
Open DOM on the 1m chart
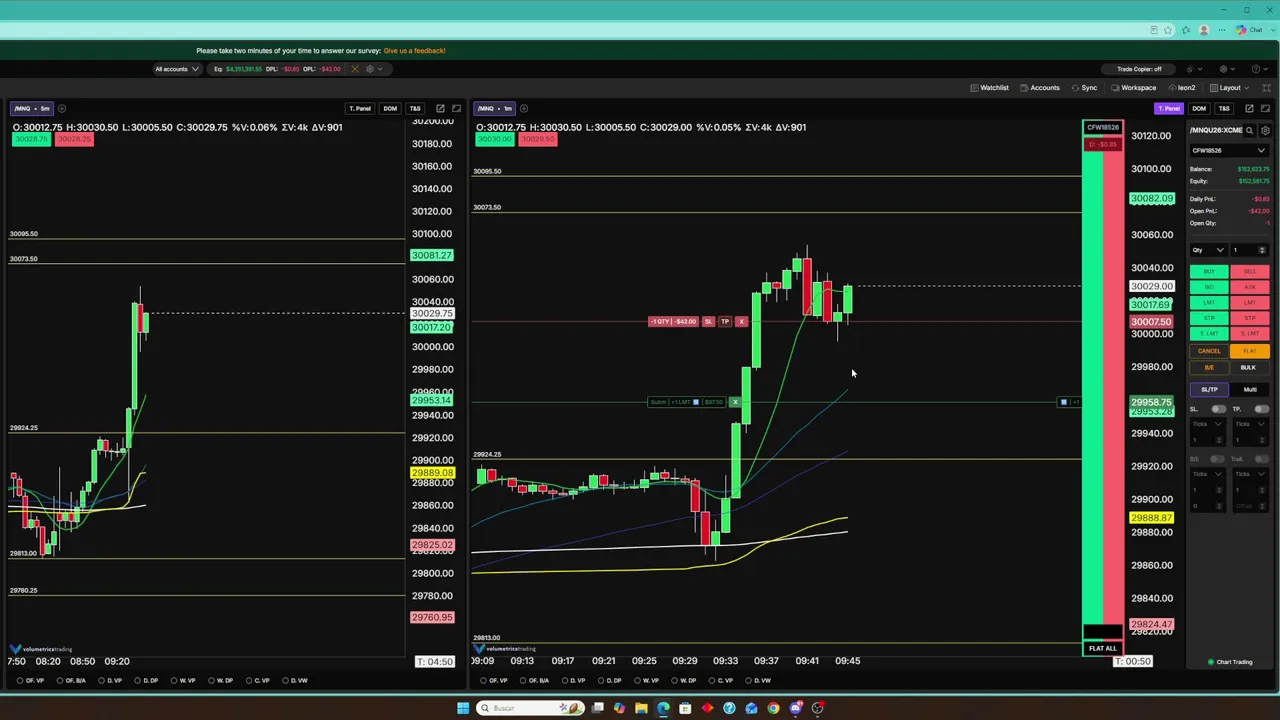pos(1199,108)
